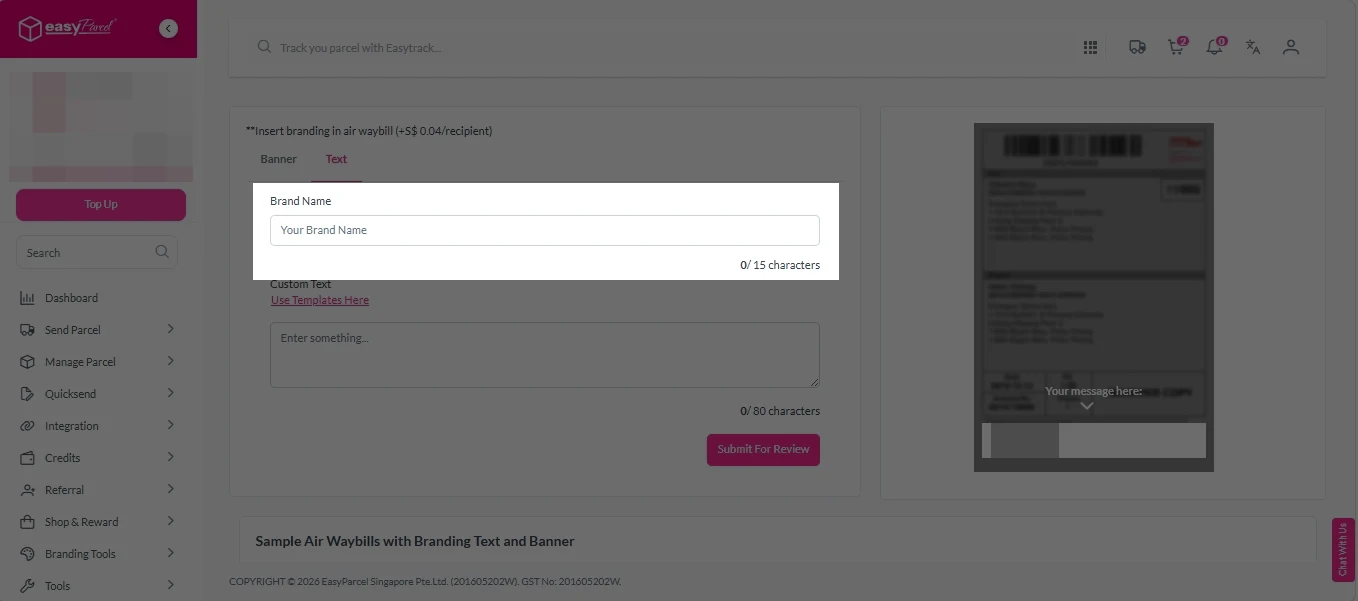Viewport: 1358px width, 601px height.
Task: Check notifications via the bell icon
Action: click(1214, 46)
